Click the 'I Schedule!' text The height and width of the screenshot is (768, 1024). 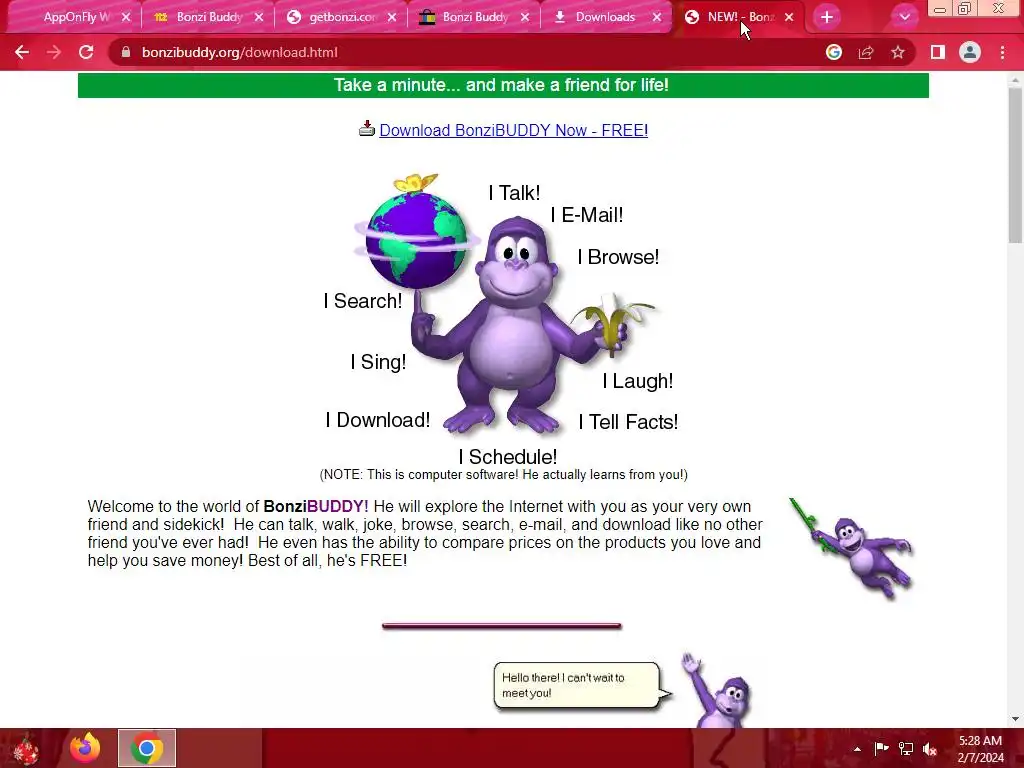point(508,457)
